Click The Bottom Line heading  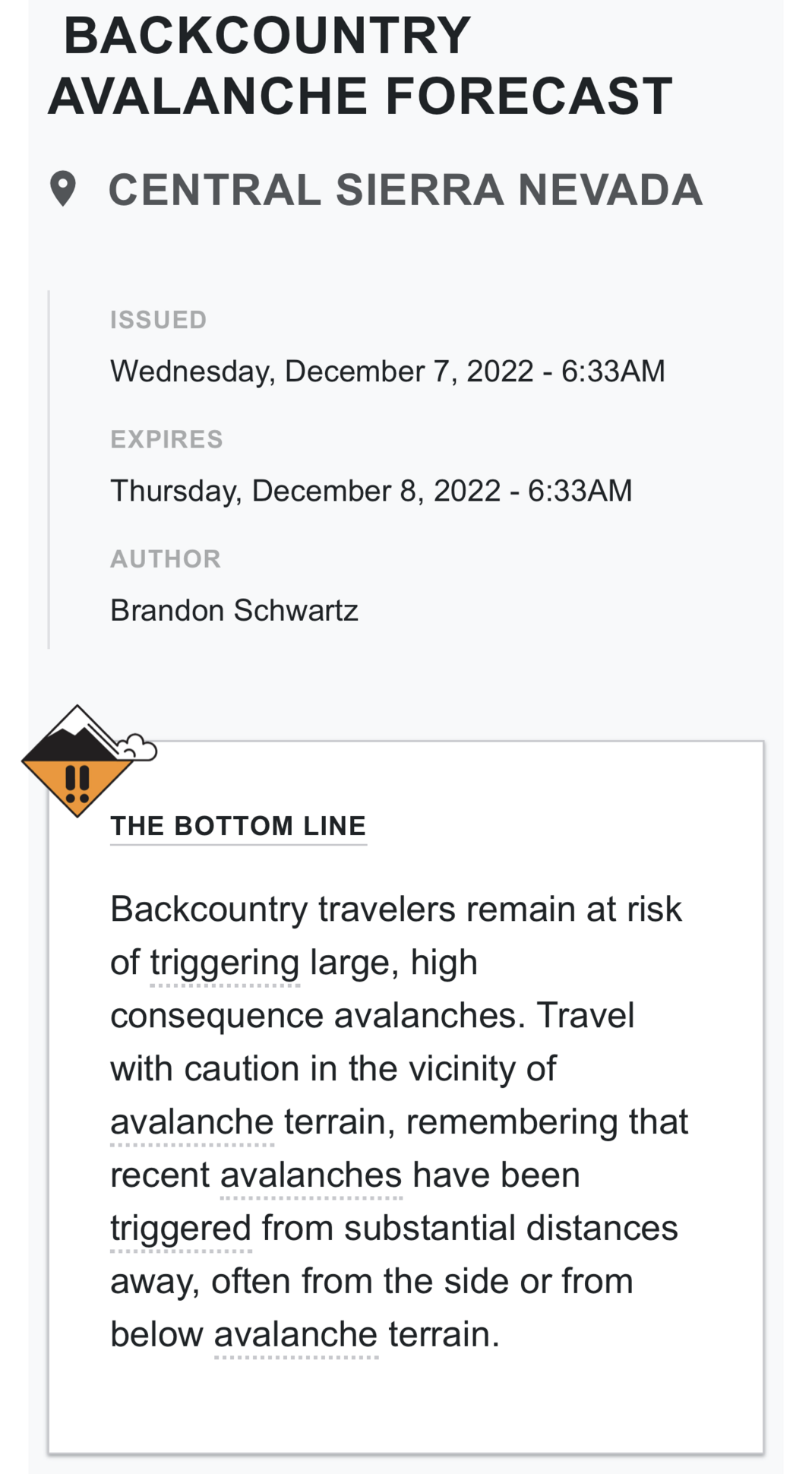click(x=239, y=826)
